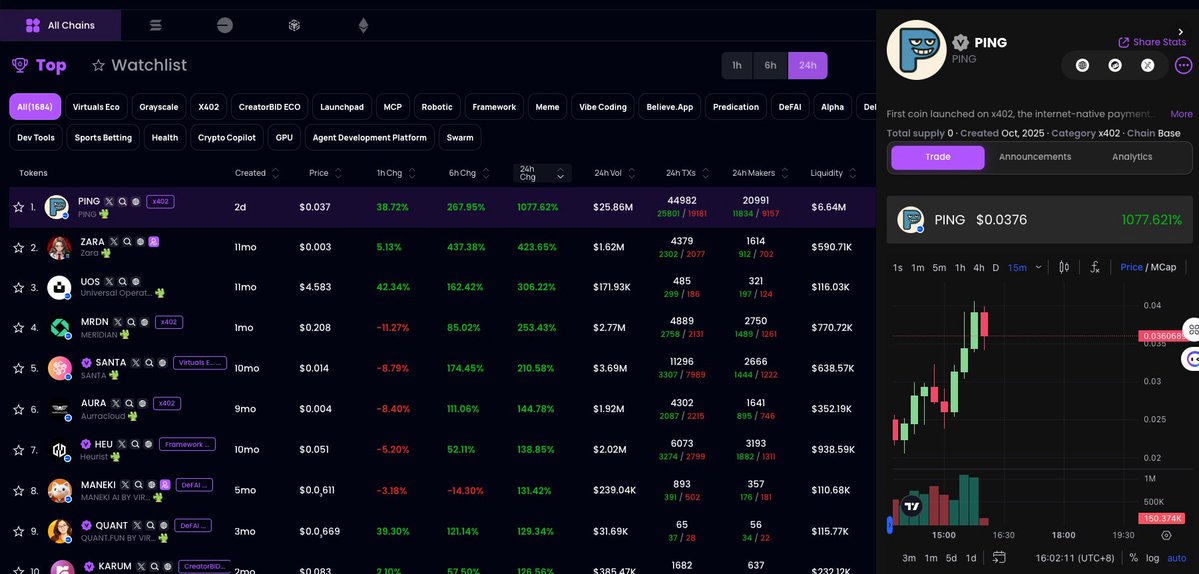
Task: Open the go-to-date calendar icon
Action: coord(998,557)
